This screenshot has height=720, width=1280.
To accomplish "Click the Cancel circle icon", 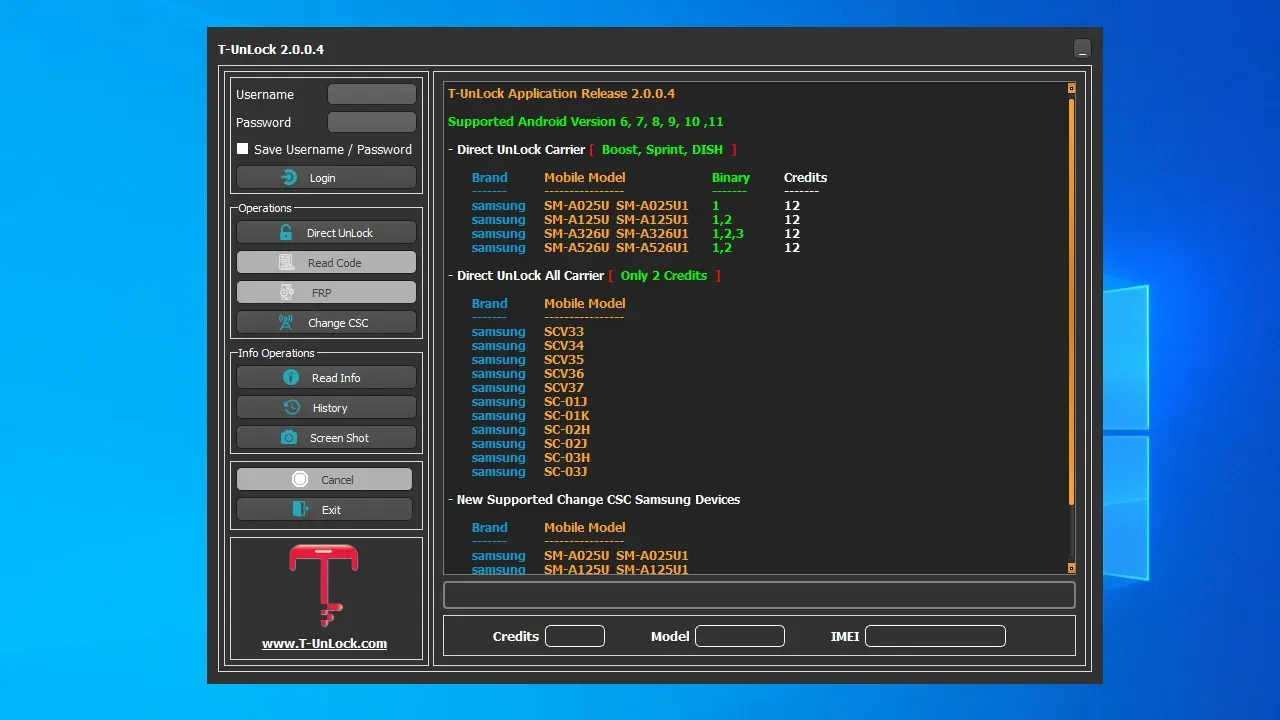I will 300,479.
